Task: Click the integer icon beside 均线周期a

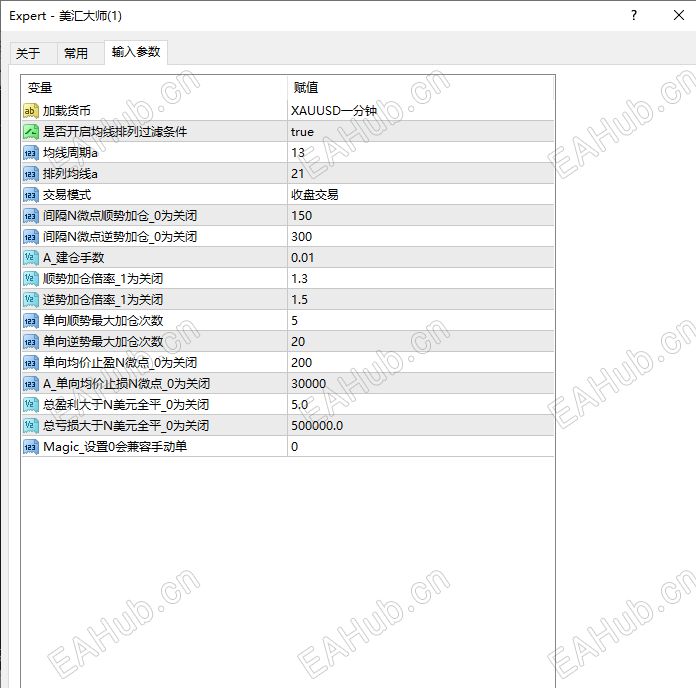Action: point(31,153)
